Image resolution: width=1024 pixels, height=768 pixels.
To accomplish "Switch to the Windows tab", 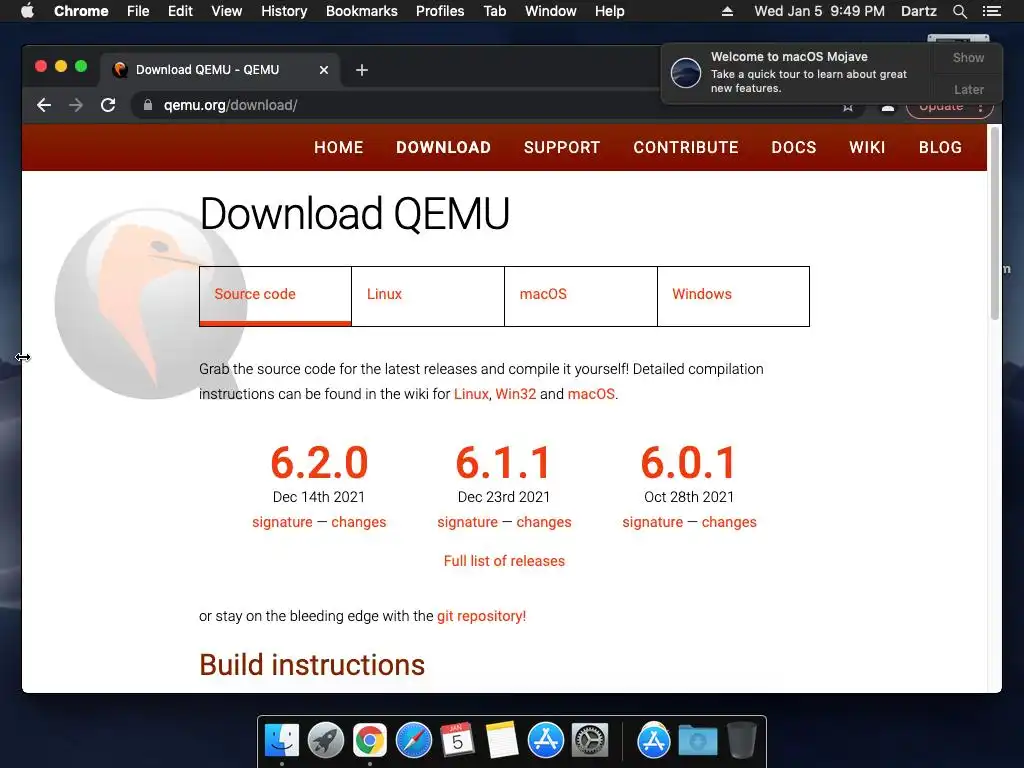I will click(733, 296).
